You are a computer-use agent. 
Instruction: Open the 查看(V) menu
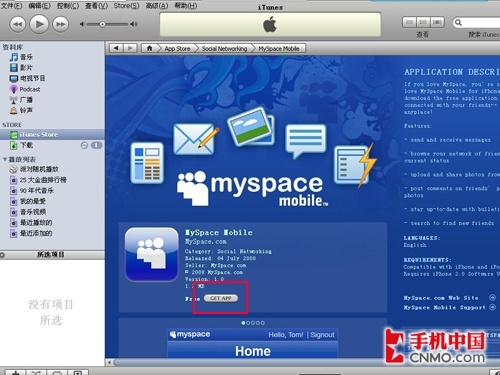[96, 6]
